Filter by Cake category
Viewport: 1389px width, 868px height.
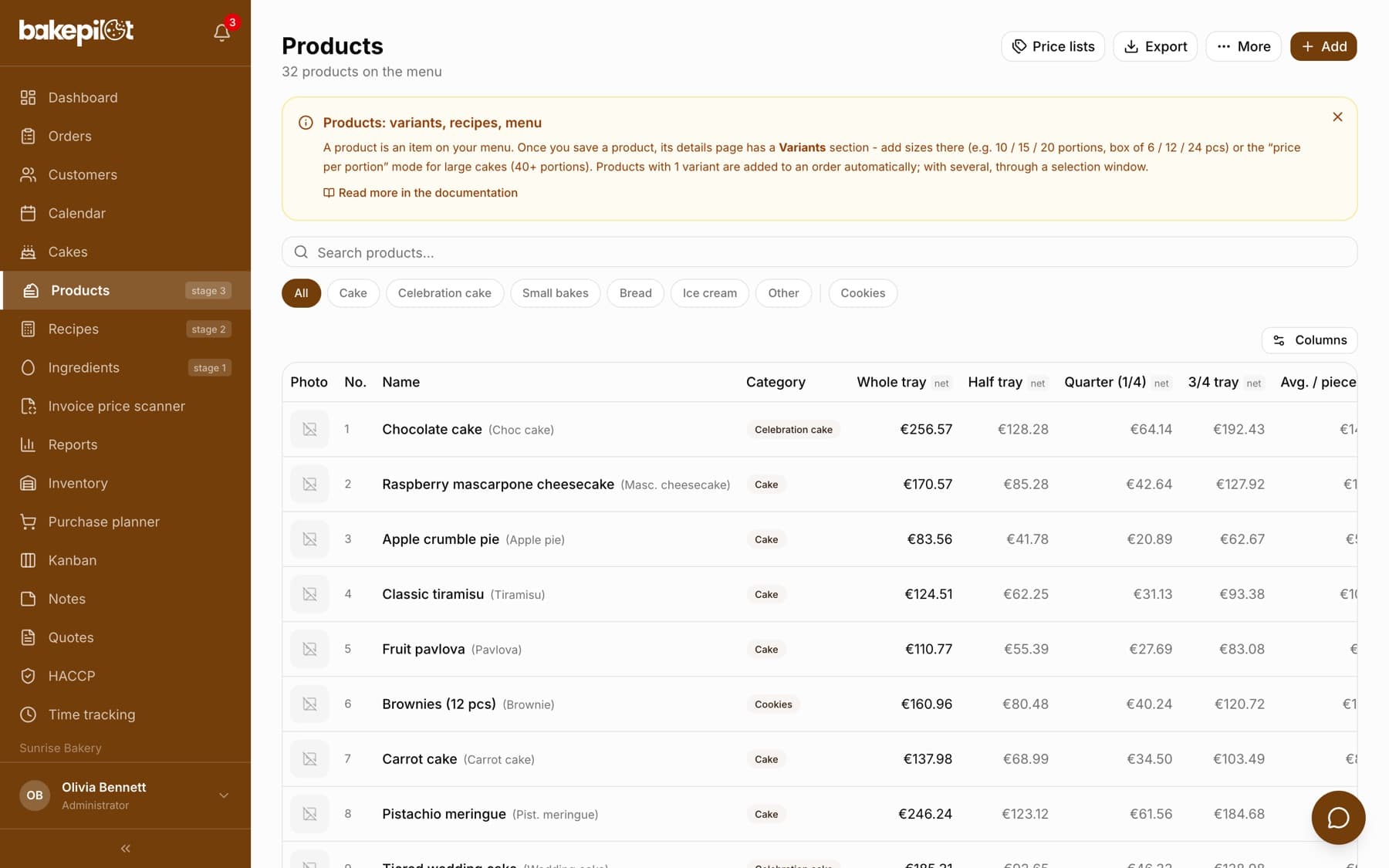pyautogui.click(x=353, y=293)
